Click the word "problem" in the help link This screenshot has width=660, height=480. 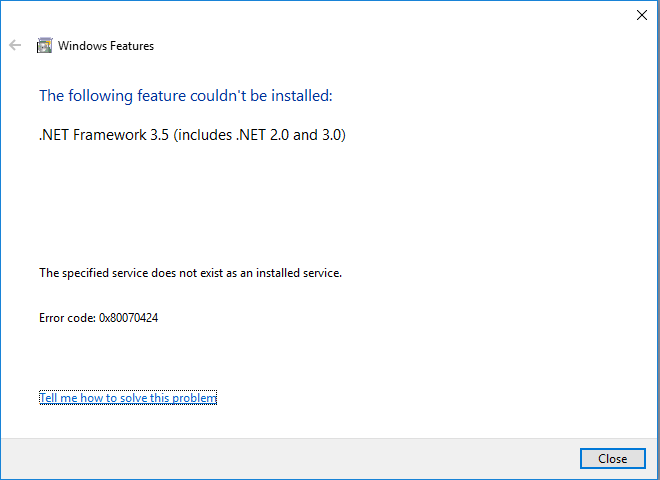(x=195, y=398)
